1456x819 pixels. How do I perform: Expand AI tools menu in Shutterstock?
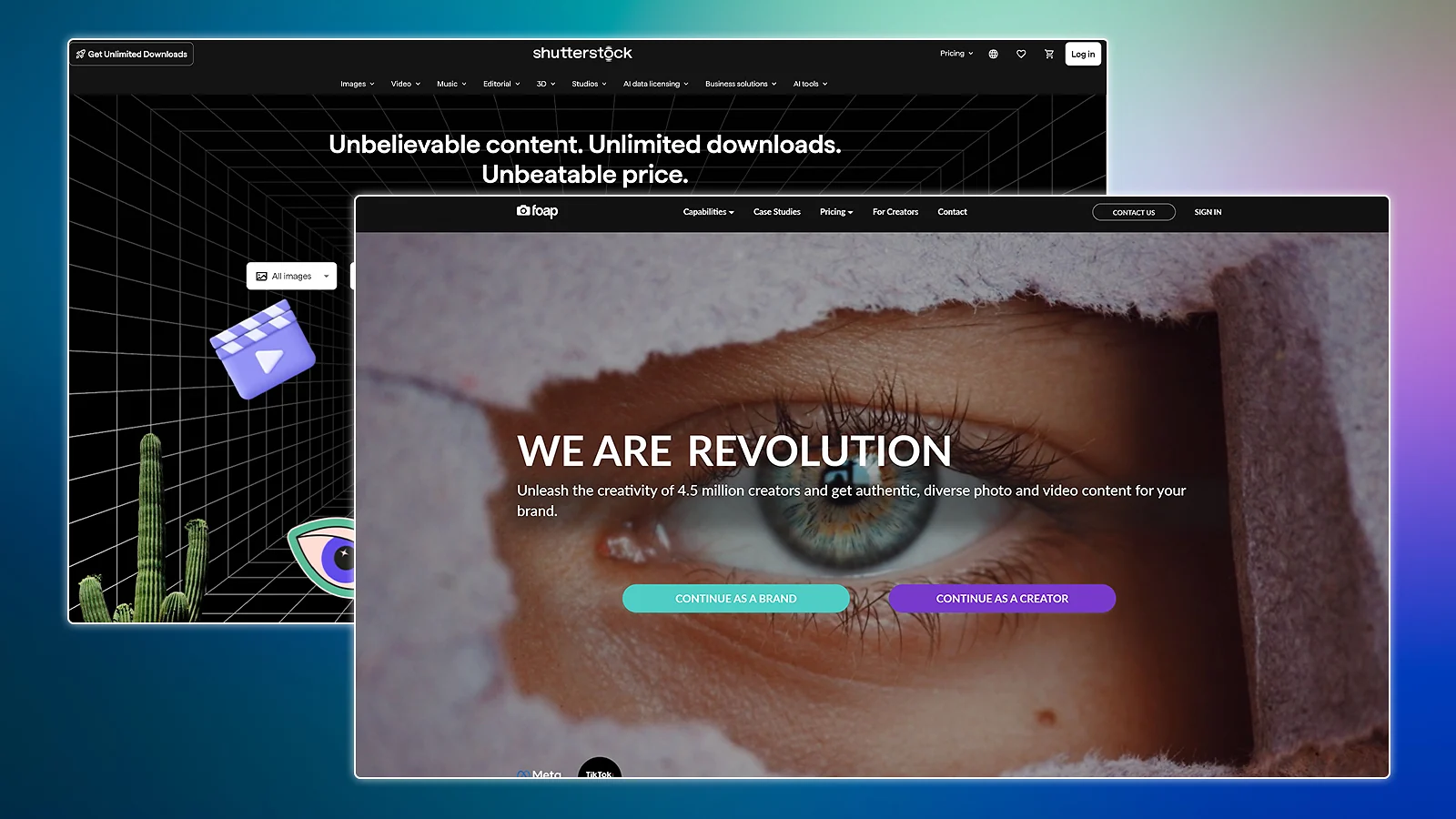click(x=810, y=84)
